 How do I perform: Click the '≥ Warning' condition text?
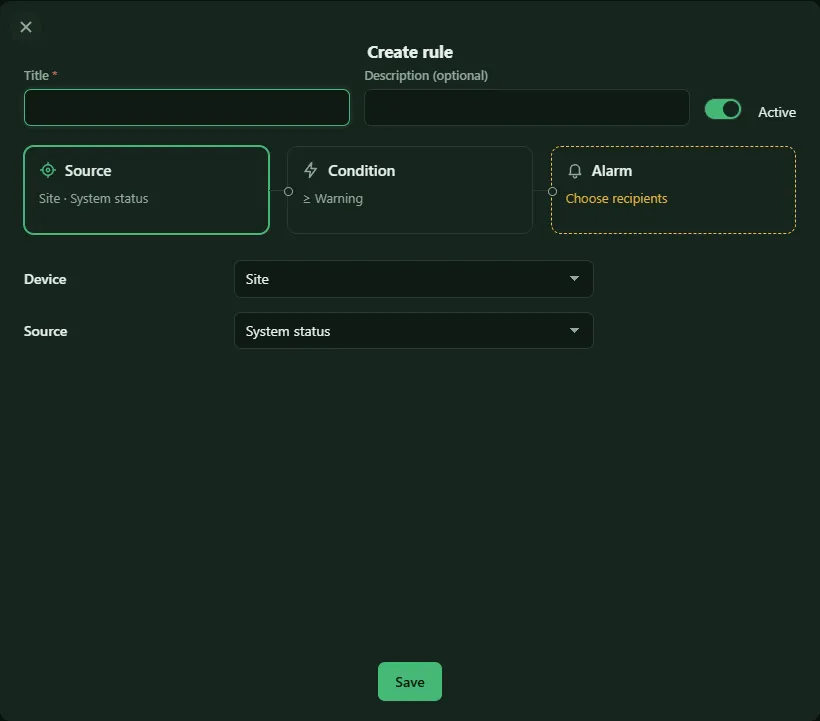tap(333, 199)
